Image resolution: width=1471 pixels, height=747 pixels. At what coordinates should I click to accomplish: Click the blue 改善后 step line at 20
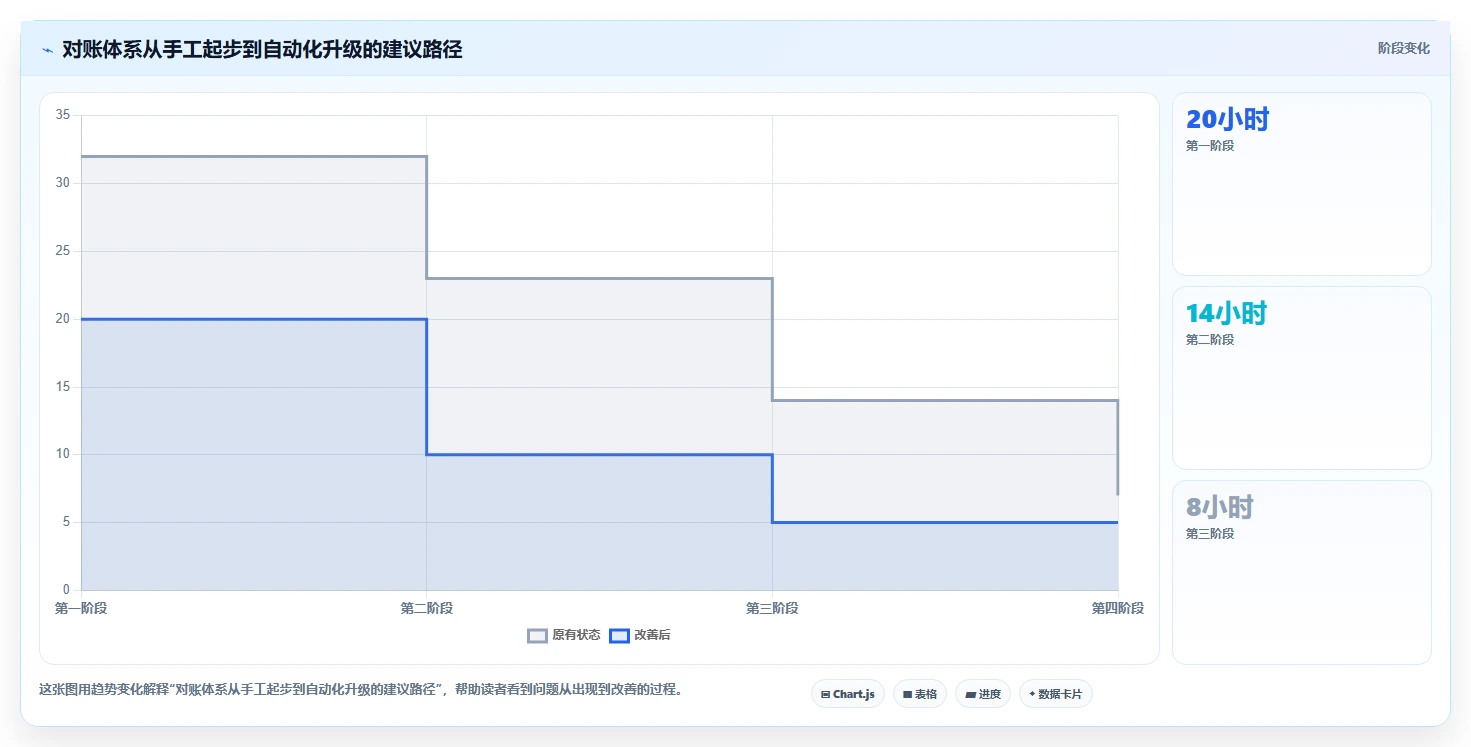click(254, 319)
